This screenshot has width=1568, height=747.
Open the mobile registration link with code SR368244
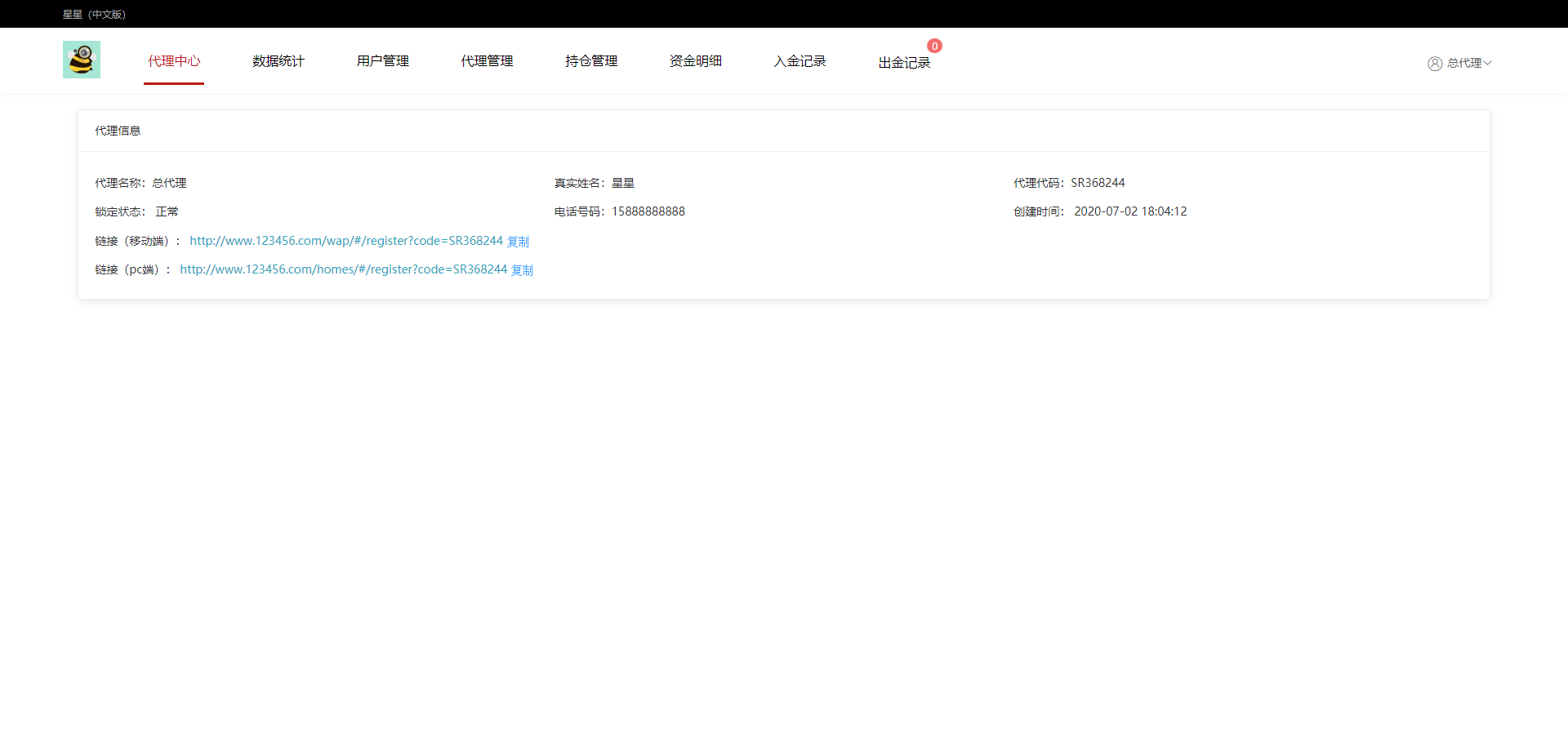pyautogui.click(x=345, y=240)
